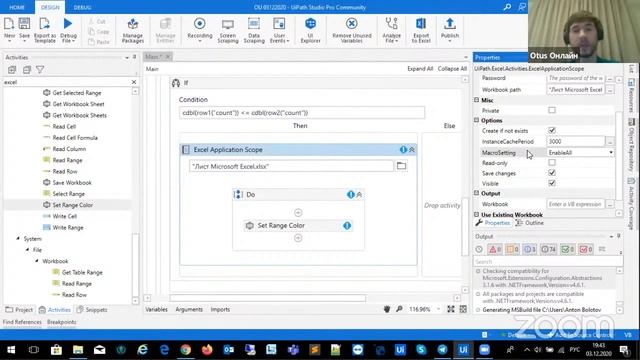Collapse Use Existing Workbook group

pos(476,214)
